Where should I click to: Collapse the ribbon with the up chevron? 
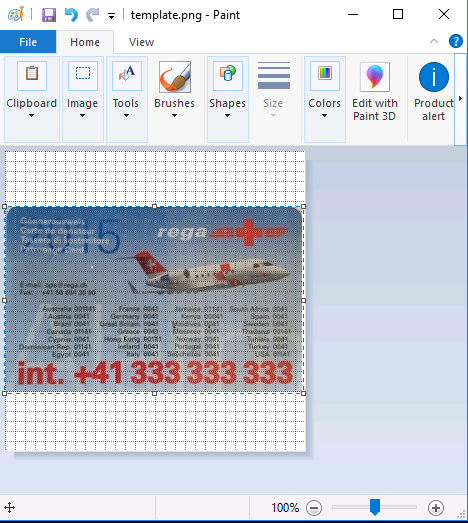(434, 41)
